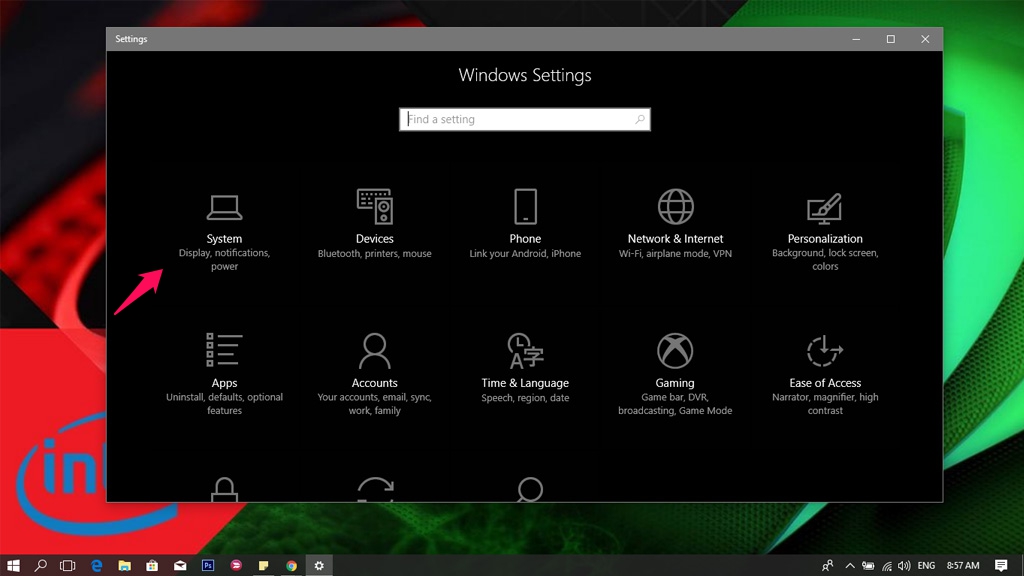
Task: Open the Gaming Xbox icon
Action: [x=675, y=351]
